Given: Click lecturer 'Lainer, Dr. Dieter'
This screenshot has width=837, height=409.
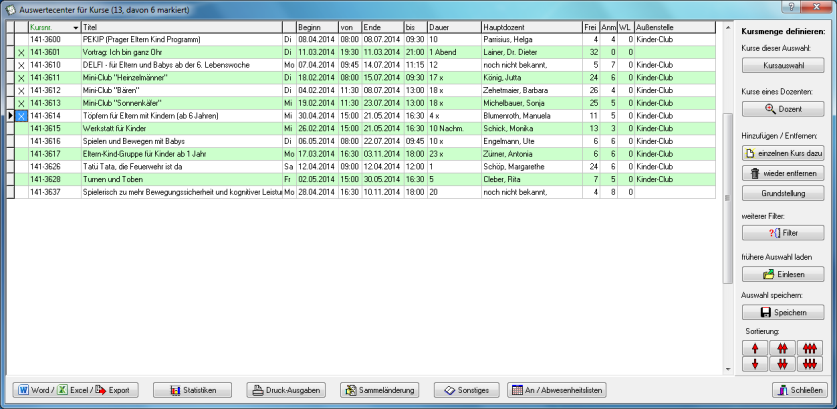Looking at the screenshot, I should pos(508,52).
